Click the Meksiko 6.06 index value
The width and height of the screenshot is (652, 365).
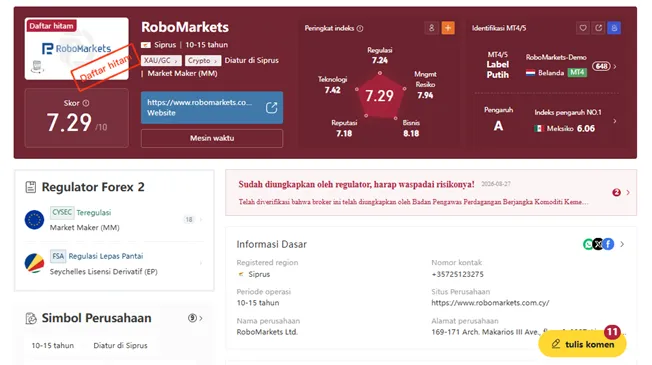pyautogui.click(x=586, y=128)
